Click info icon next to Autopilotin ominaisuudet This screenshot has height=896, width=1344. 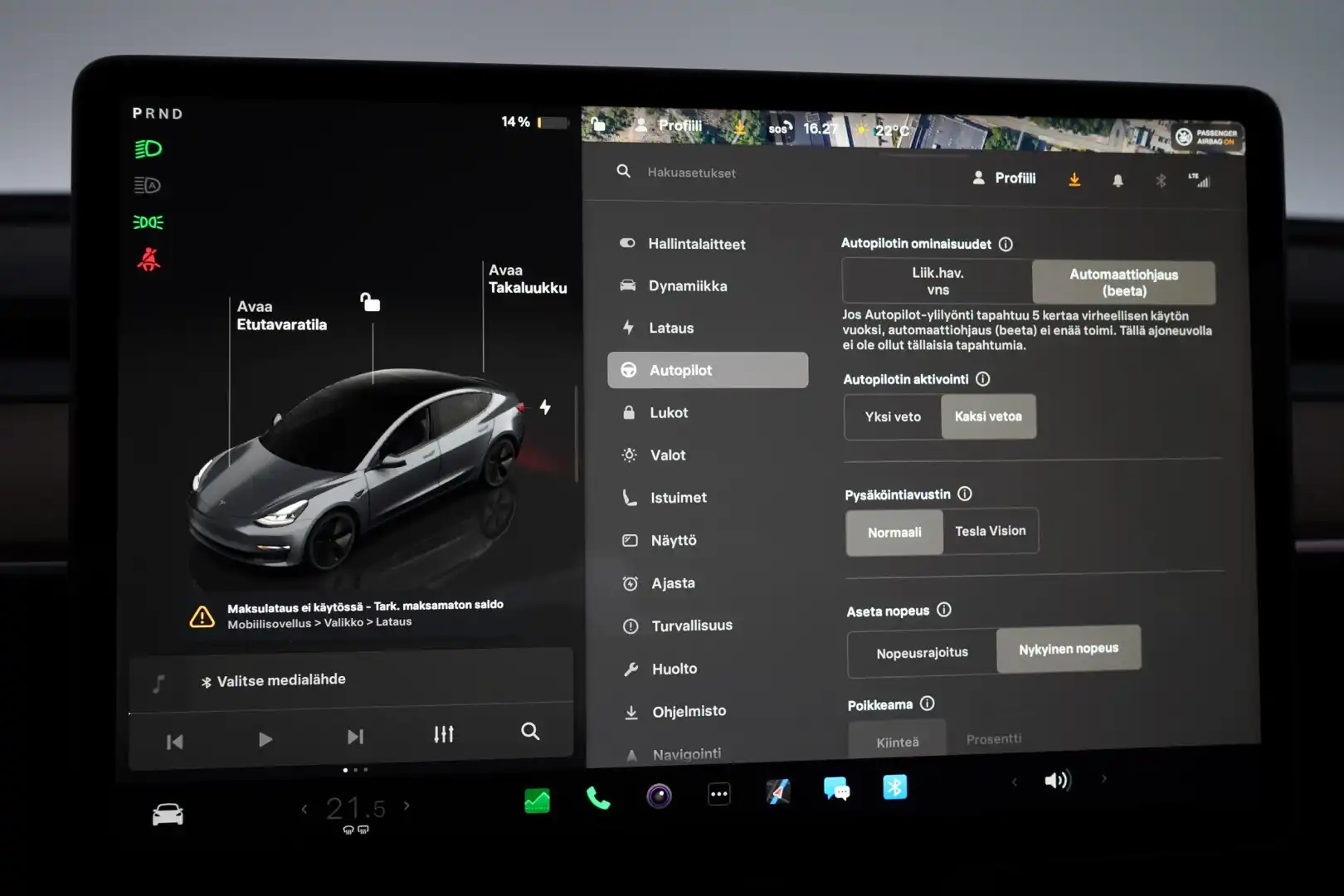[x=1006, y=244]
